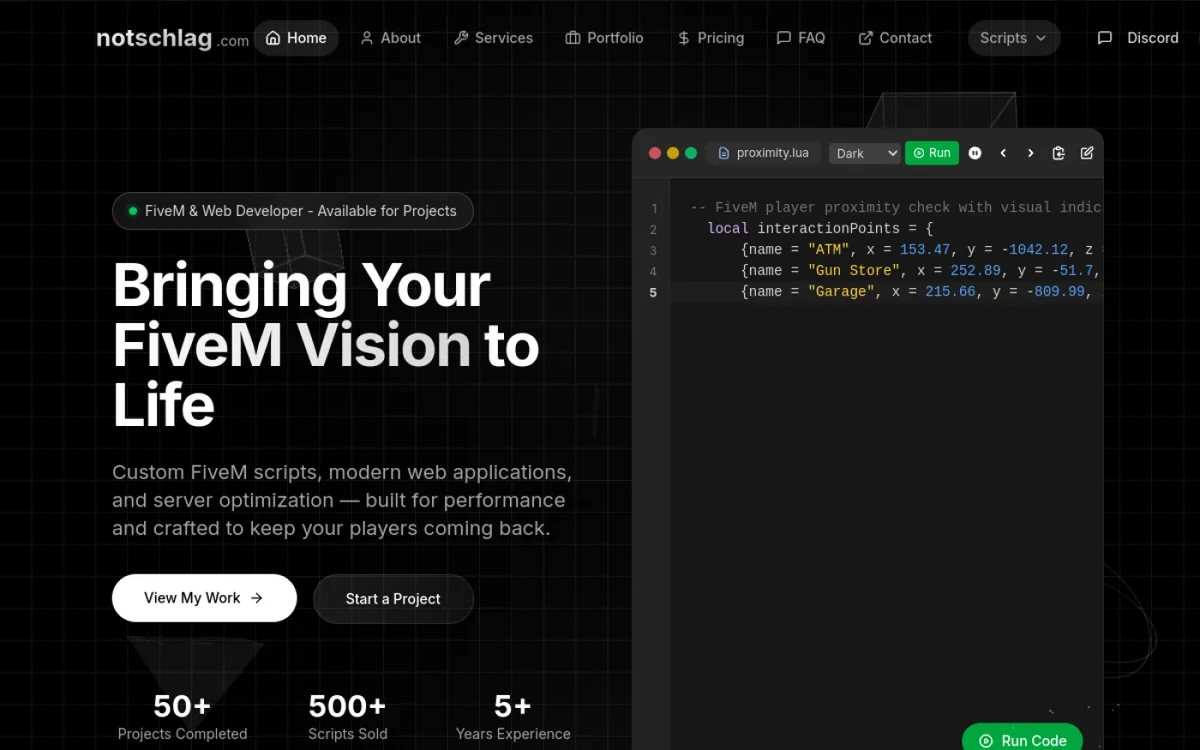
Task: Click the 500+ Scripts Sold stat
Action: pyautogui.click(x=347, y=718)
